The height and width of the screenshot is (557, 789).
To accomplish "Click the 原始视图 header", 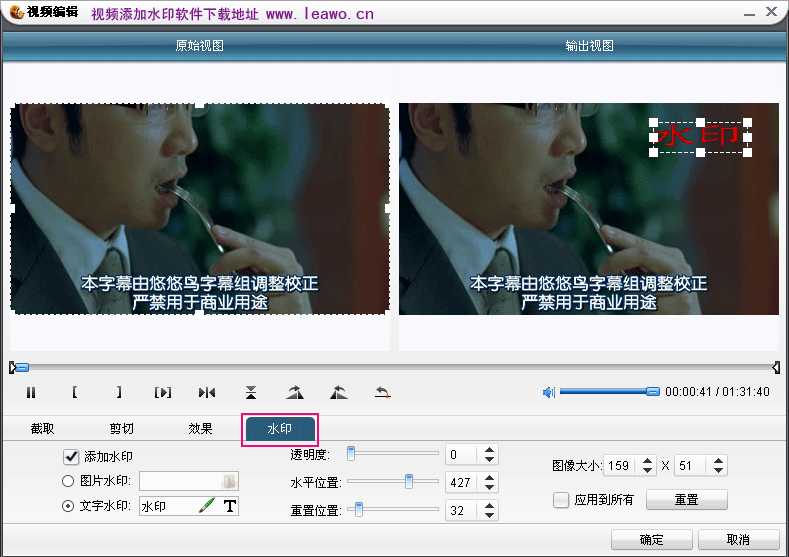I will 199,46.
